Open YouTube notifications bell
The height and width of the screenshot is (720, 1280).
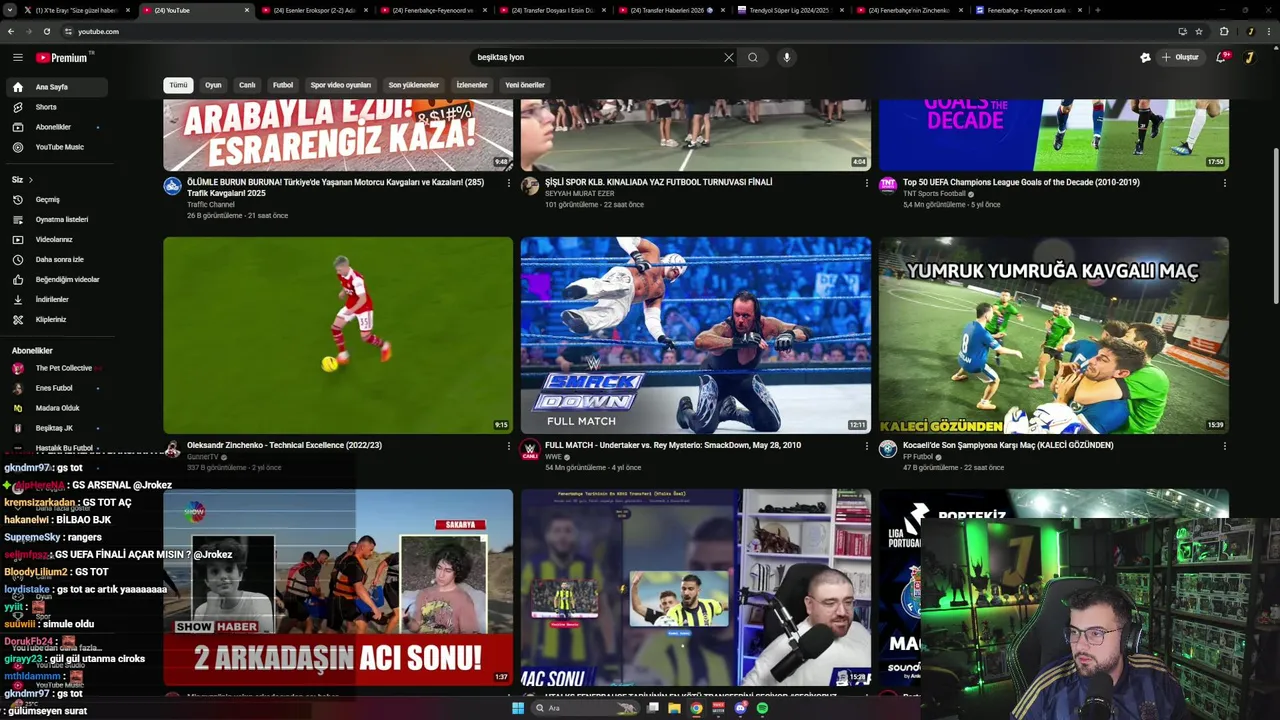1221,57
